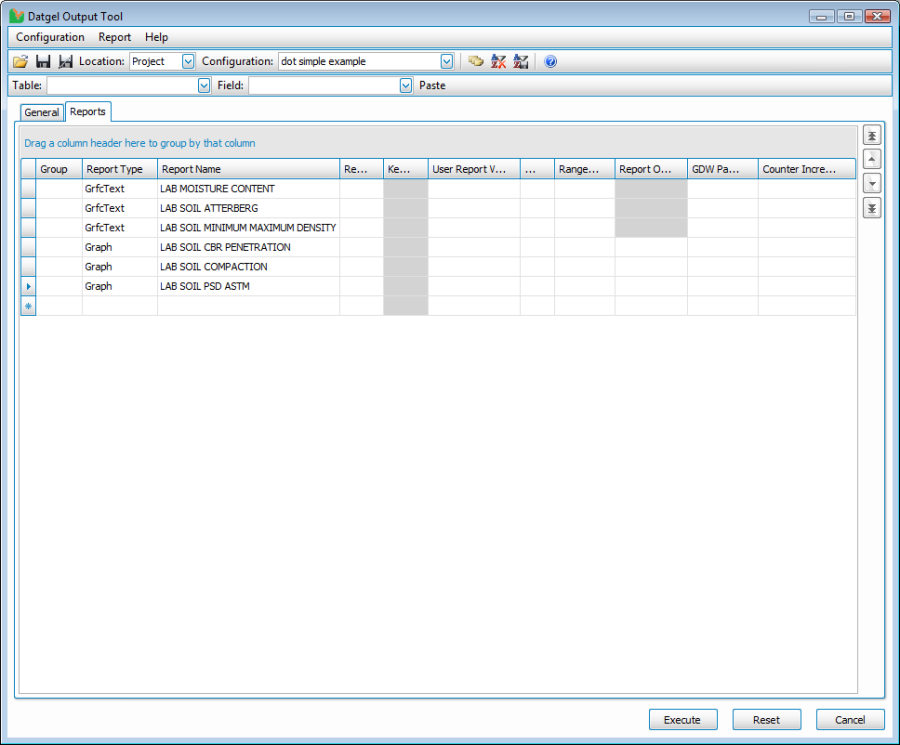Select the LAB SOIL COMPACTION row name
The width and height of the screenshot is (900, 745).
coord(214,267)
